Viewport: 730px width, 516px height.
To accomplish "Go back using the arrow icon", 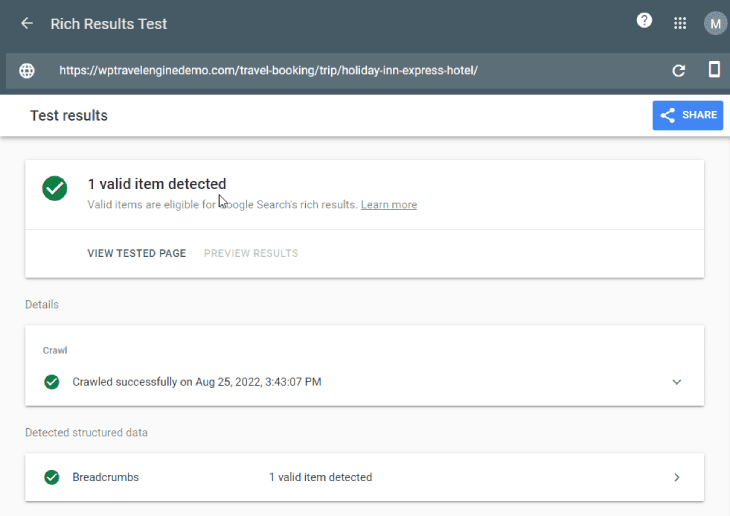I will [x=27, y=23].
